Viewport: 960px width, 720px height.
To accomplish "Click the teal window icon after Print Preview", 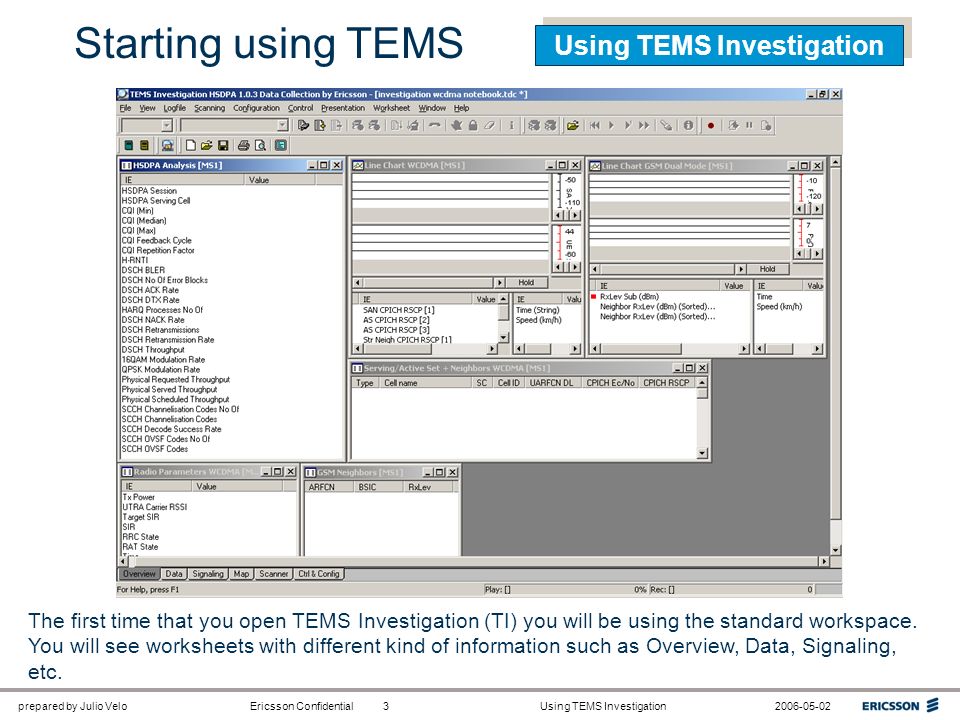I will (x=280, y=145).
